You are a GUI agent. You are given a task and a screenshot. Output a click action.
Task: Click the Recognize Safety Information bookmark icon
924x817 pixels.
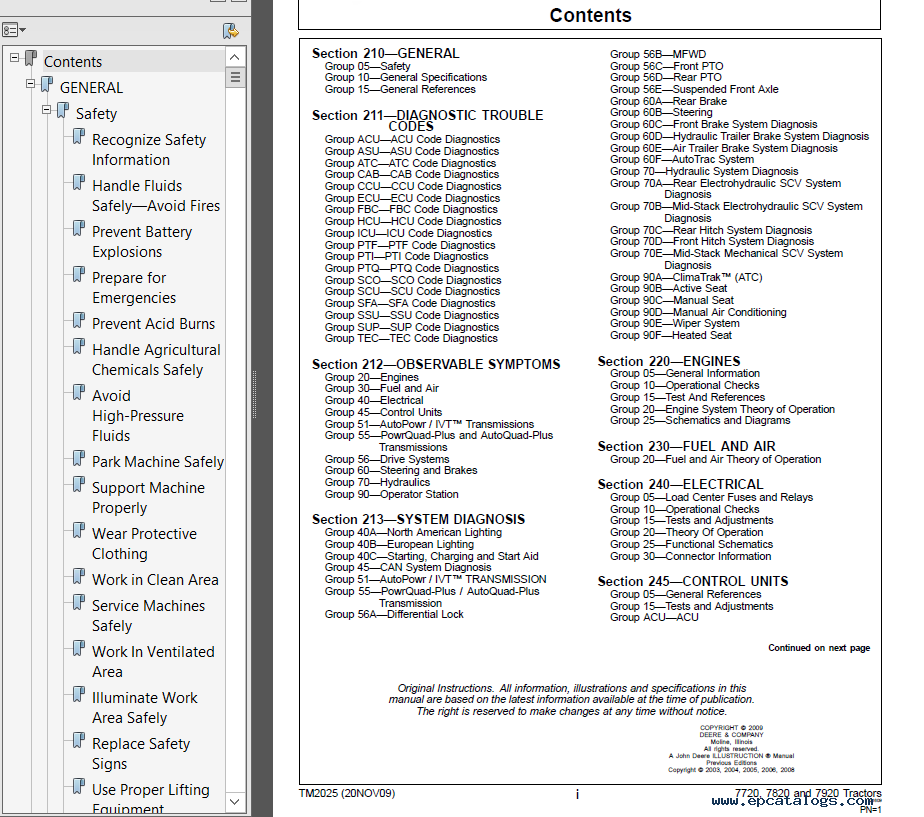[78, 137]
